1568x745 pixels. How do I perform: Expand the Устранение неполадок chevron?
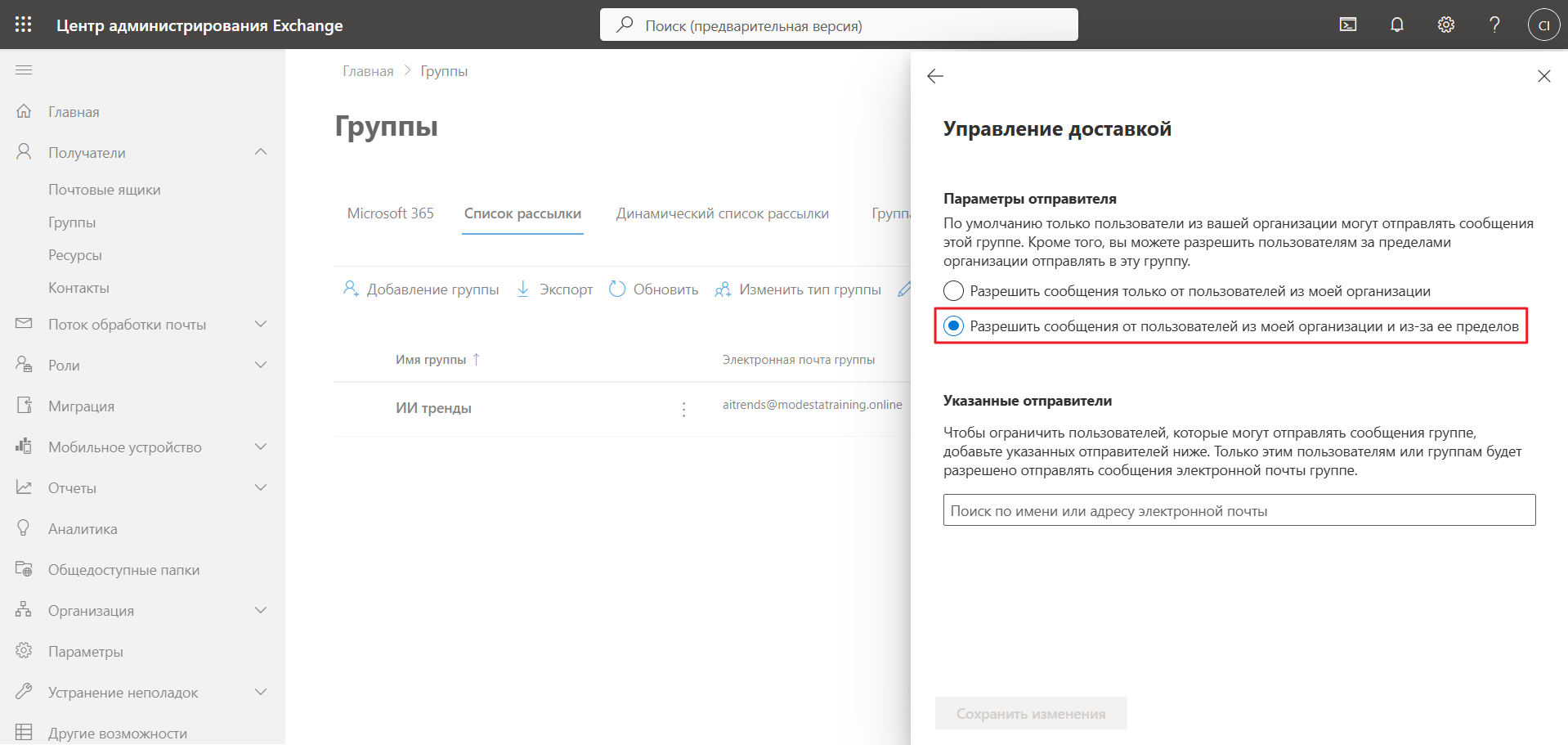pos(261,692)
